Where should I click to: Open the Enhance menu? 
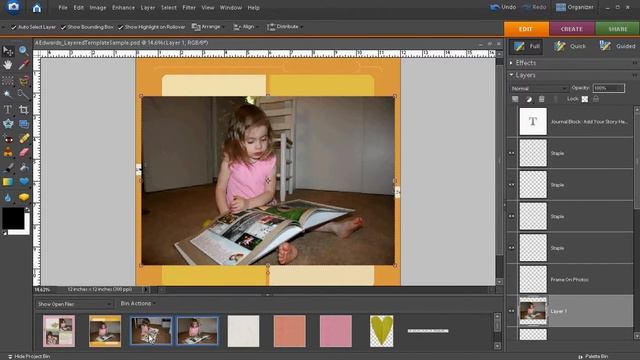[x=123, y=8]
